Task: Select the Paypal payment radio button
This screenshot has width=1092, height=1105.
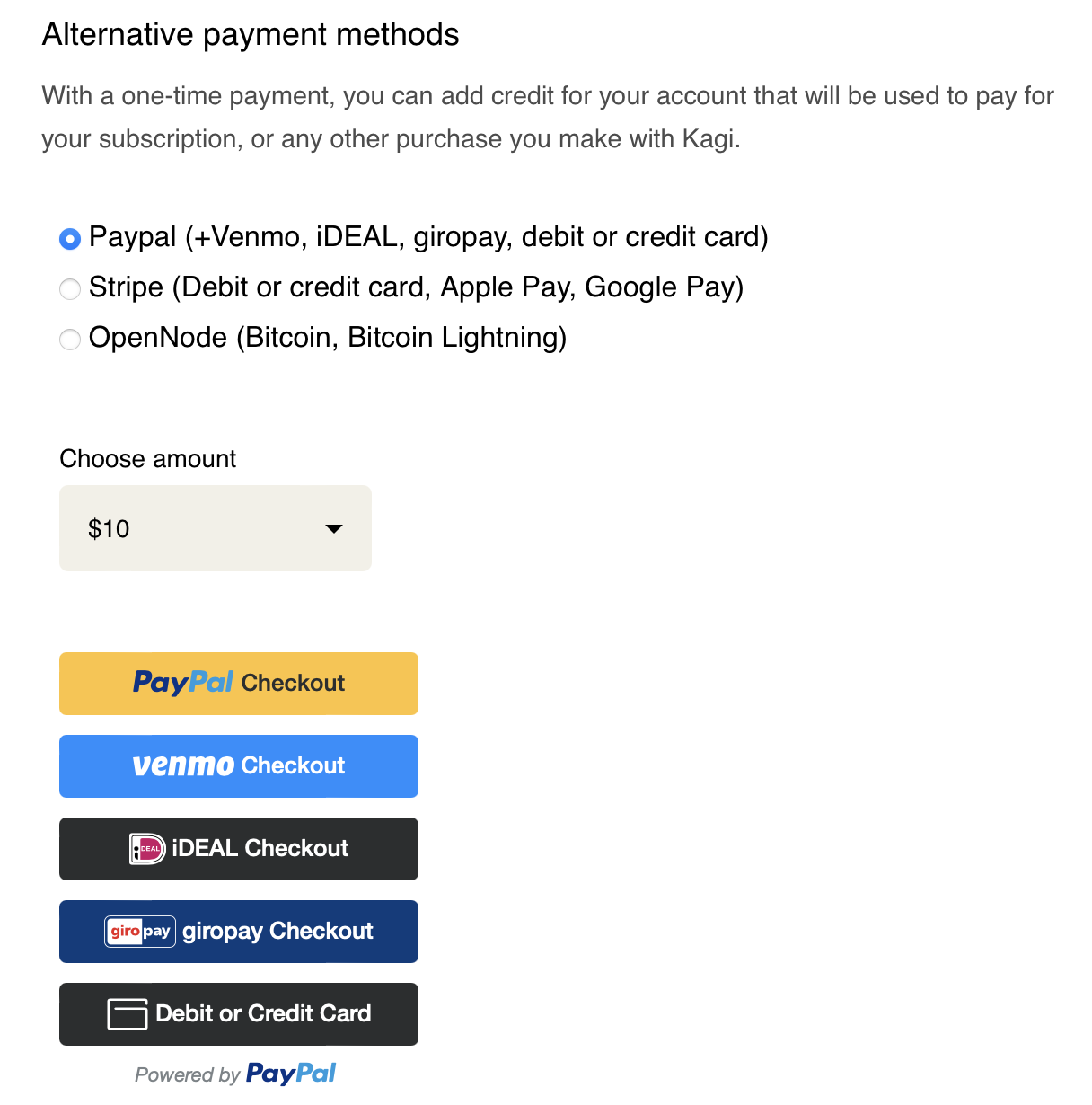Action: tap(70, 239)
